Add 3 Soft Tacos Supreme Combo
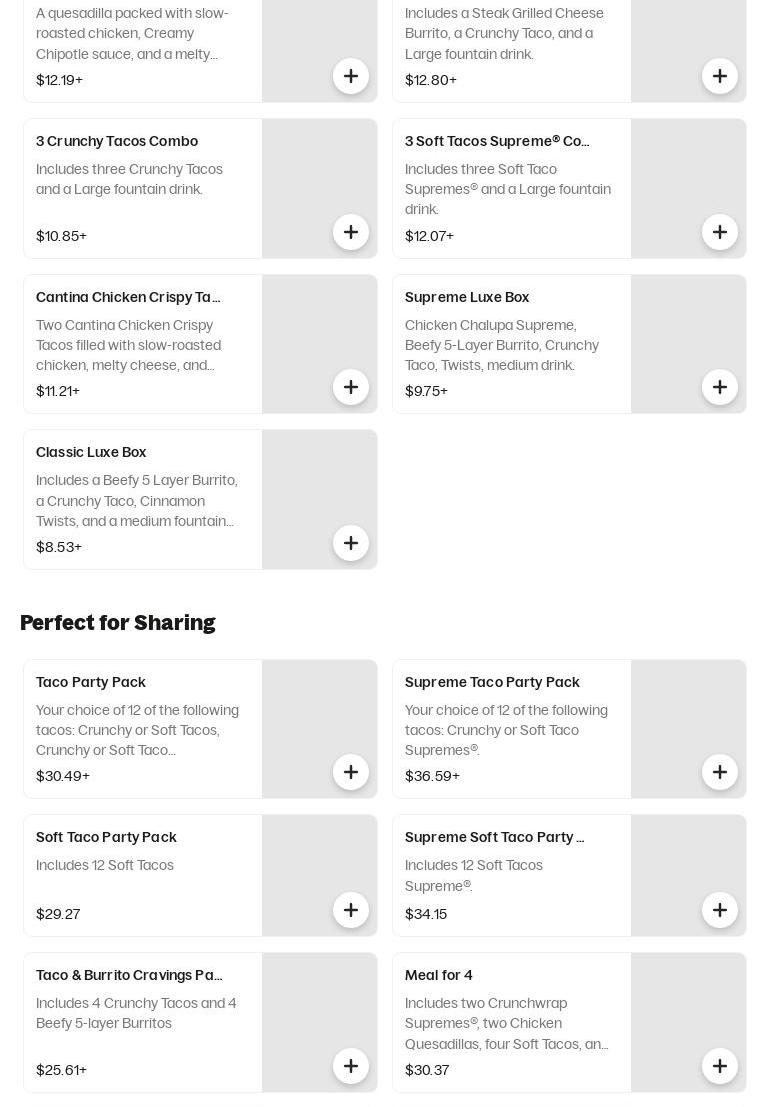770x1107 pixels. coord(720,232)
